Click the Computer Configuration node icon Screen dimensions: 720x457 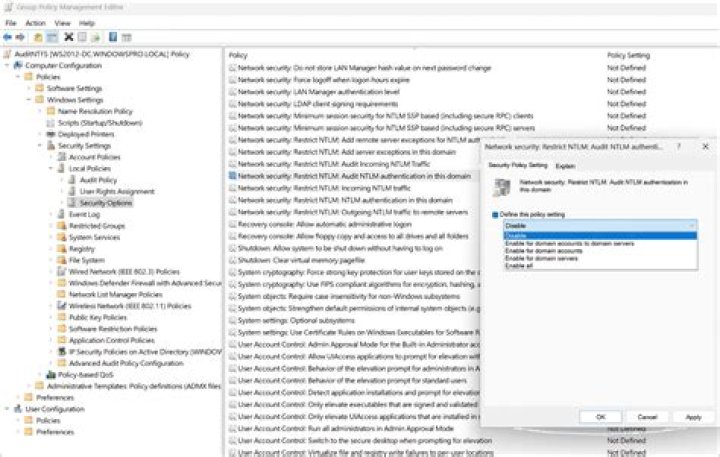18,65
